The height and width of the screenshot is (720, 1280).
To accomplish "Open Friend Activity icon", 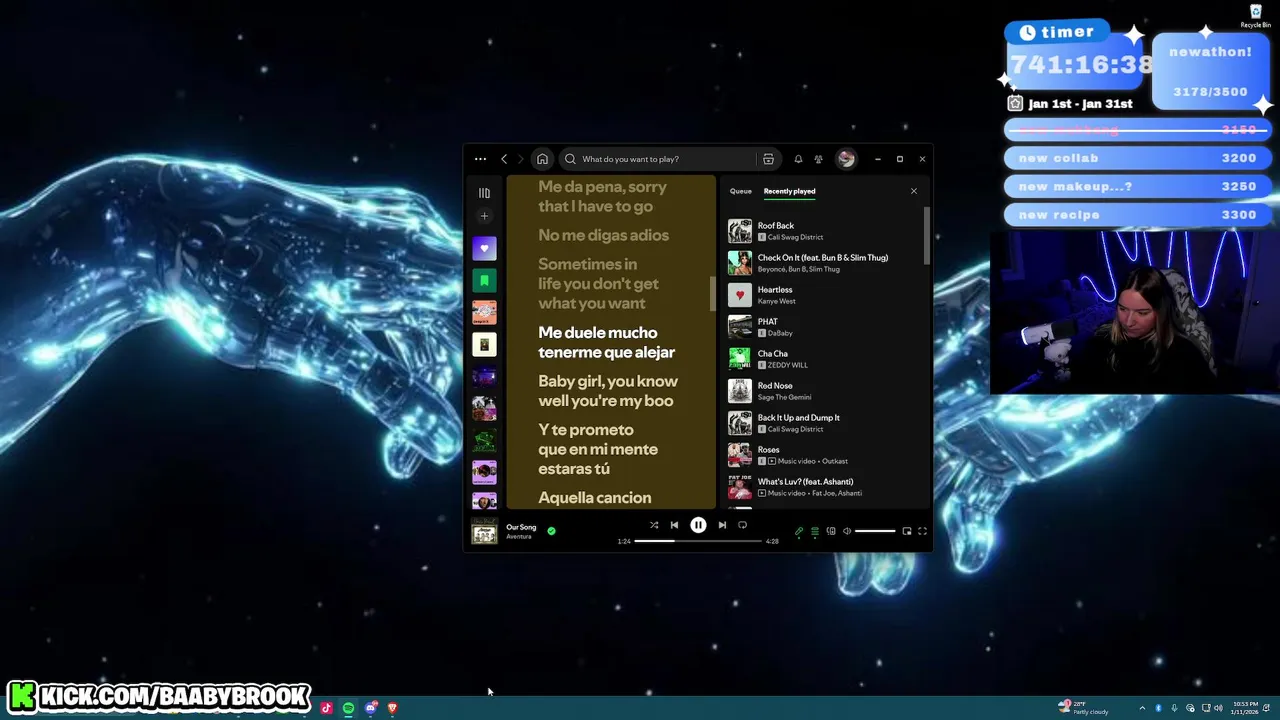I will pos(818,159).
